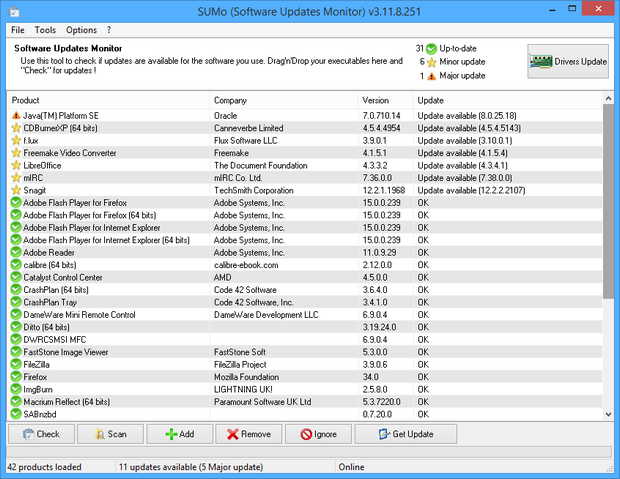
Task: Open the Options menu
Action: (81, 30)
